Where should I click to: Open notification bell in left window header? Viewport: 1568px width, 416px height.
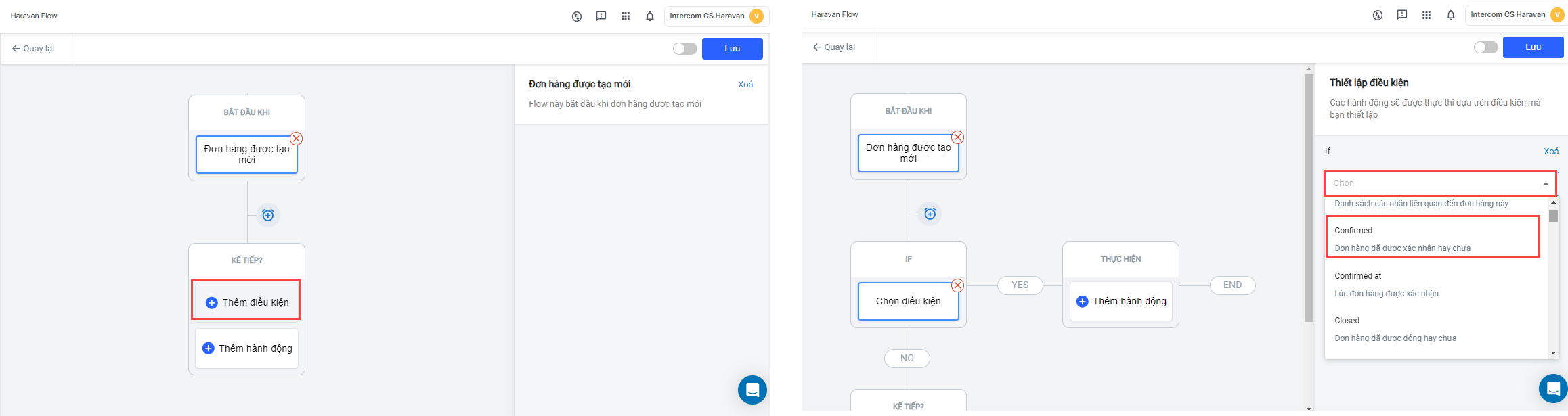[x=650, y=16]
